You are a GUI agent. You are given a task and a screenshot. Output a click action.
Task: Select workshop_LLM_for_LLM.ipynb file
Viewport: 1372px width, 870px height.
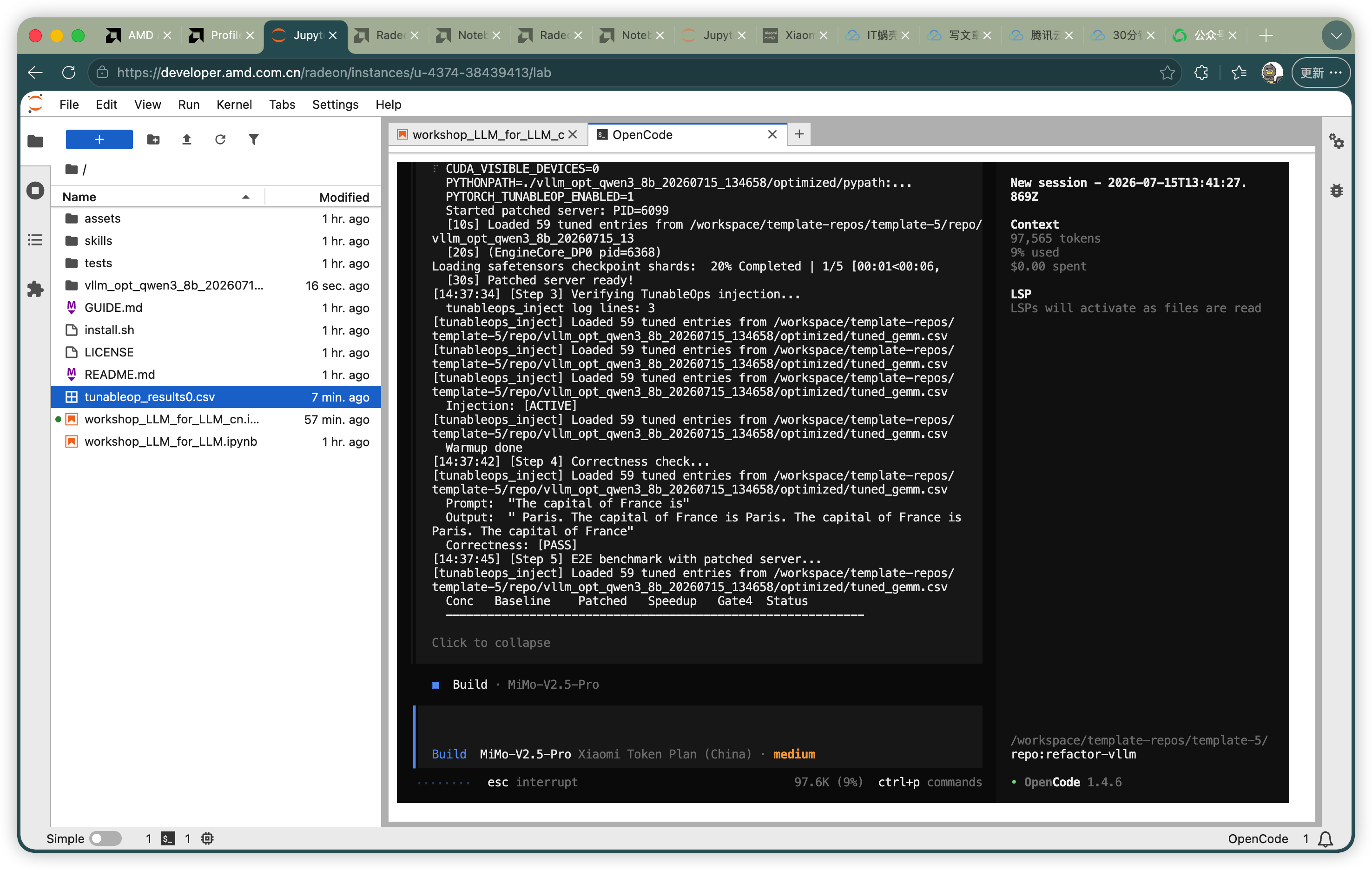click(216, 442)
